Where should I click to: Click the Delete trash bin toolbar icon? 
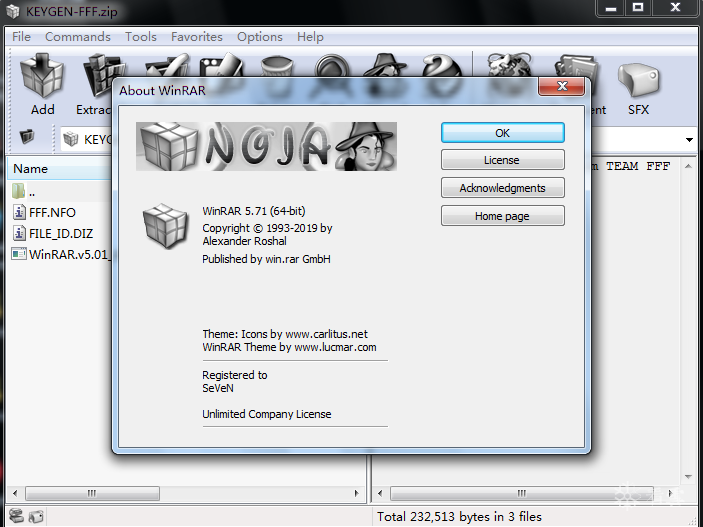[x=277, y=66]
